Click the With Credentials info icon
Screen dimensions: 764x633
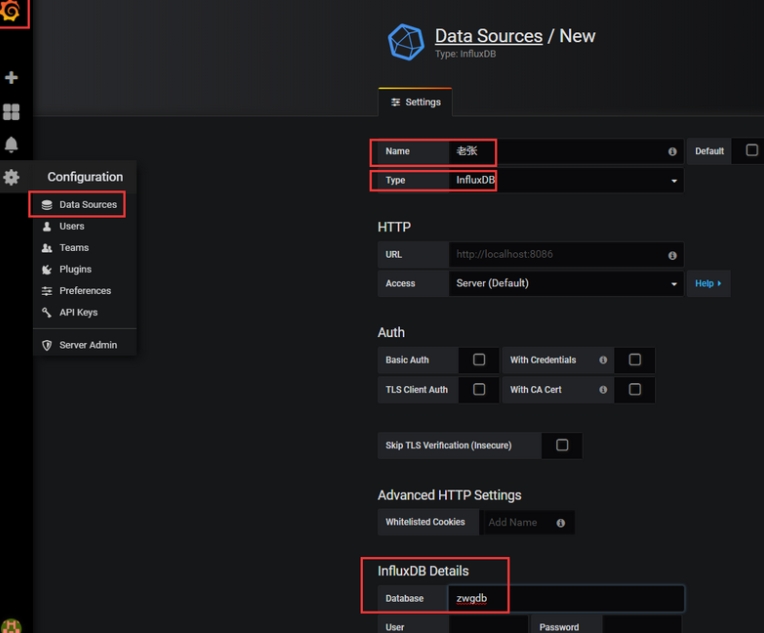(603, 360)
